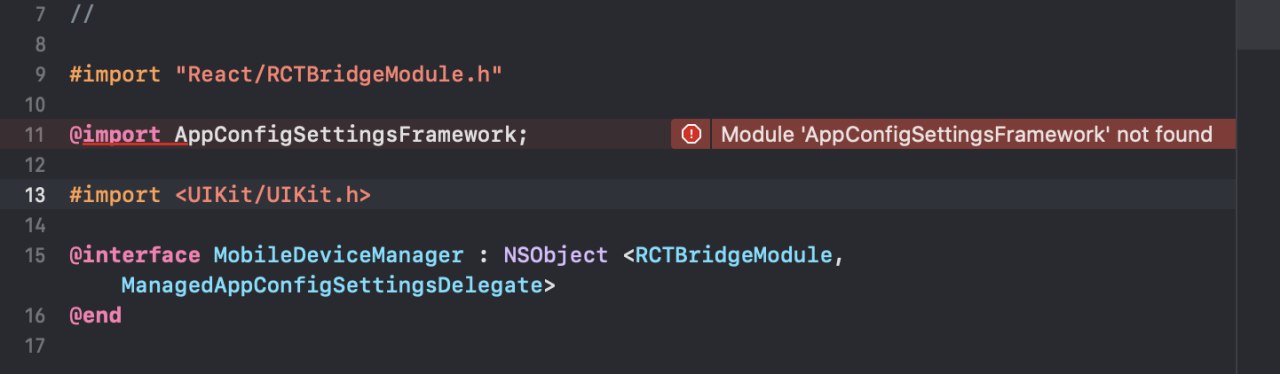The image size is (1280, 374).
Task: Select line number 12 in the gutter
Action: (34, 164)
